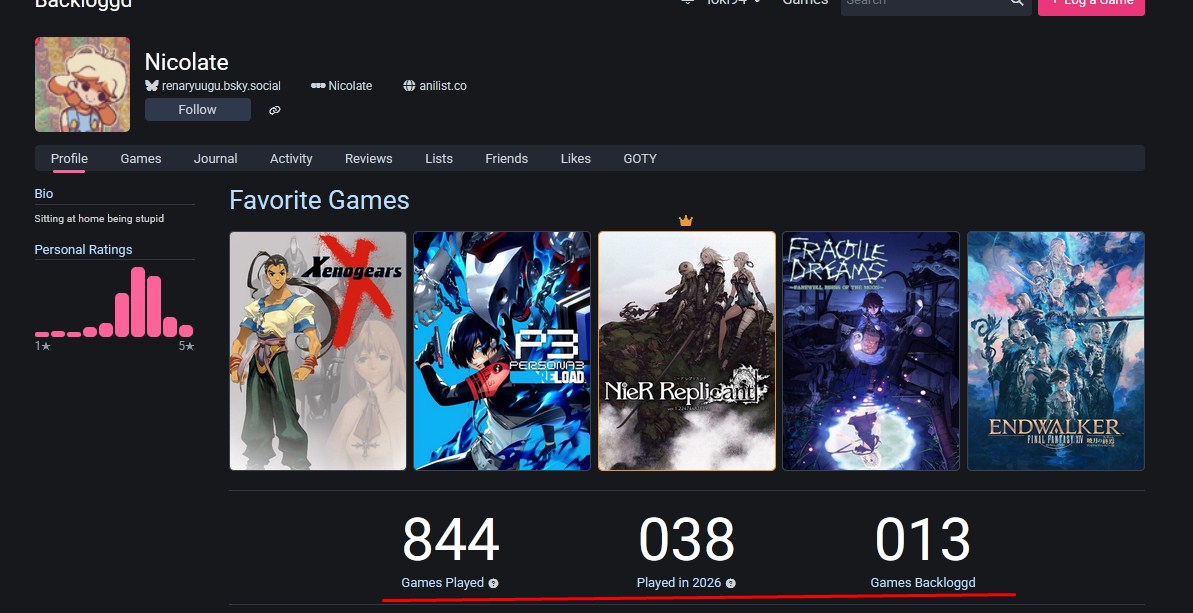This screenshot has height=613, width=1193.
Task: Open the Journal tab
Action: tap(215, 158)
